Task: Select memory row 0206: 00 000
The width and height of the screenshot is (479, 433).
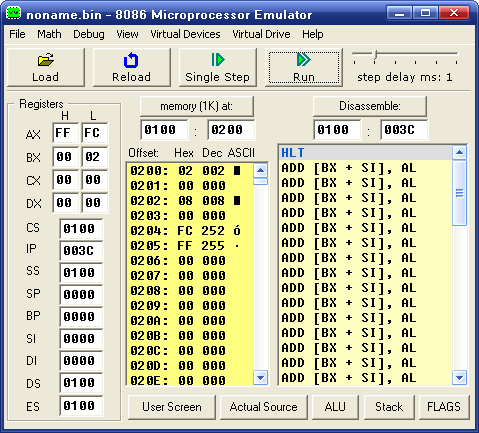Action: tap(190, 261)
